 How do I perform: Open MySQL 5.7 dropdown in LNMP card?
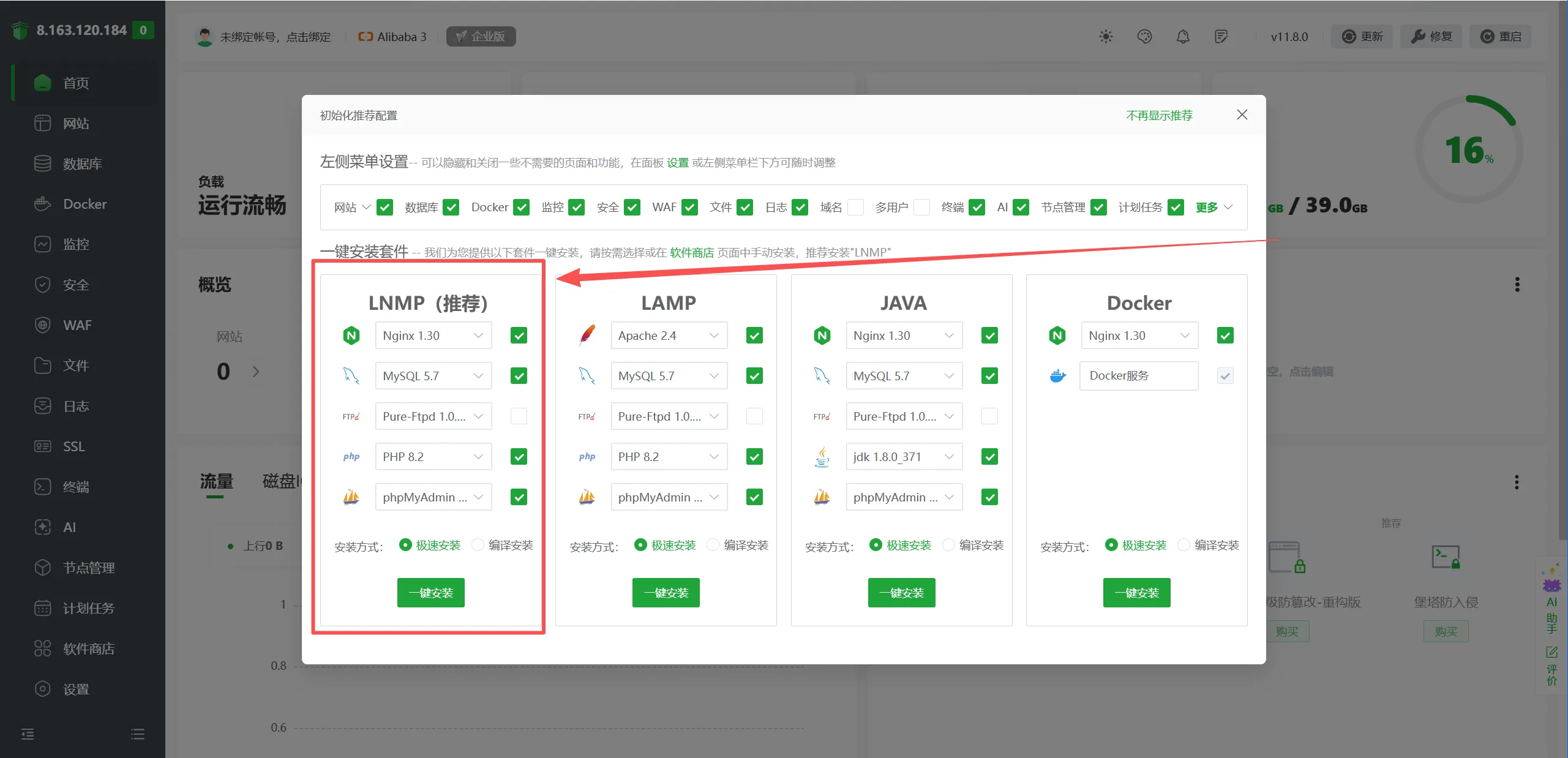pos(433,376)
